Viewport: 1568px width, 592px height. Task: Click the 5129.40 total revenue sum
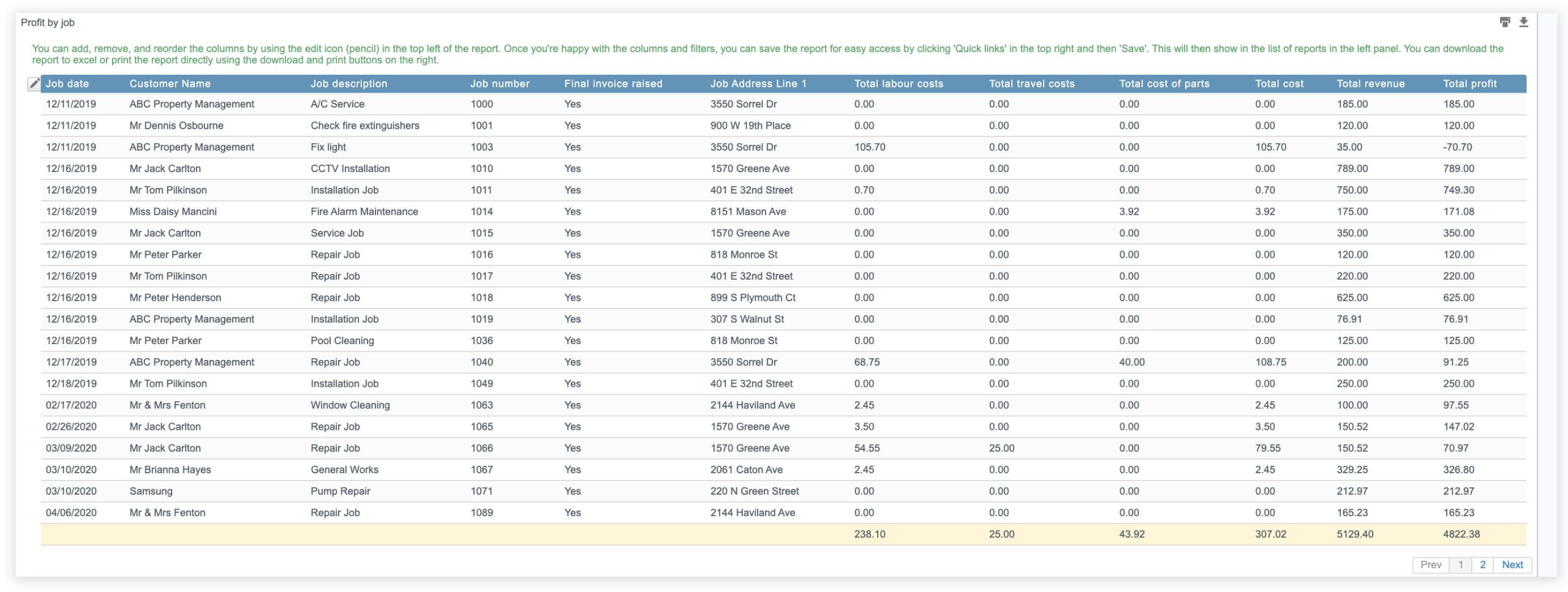click(x=1355, y=534)
